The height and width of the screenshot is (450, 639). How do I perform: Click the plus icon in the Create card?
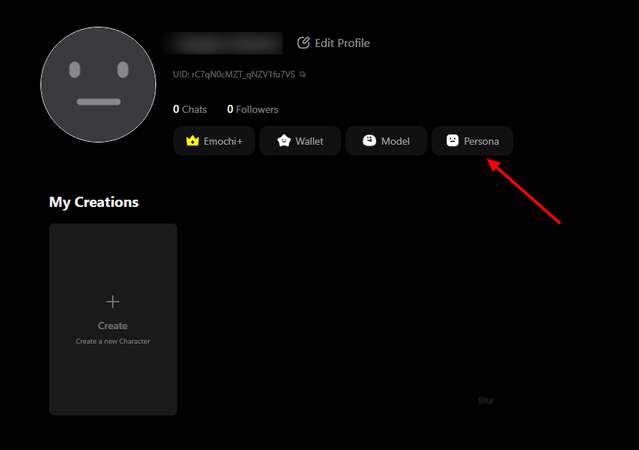(x=113, y=301)
